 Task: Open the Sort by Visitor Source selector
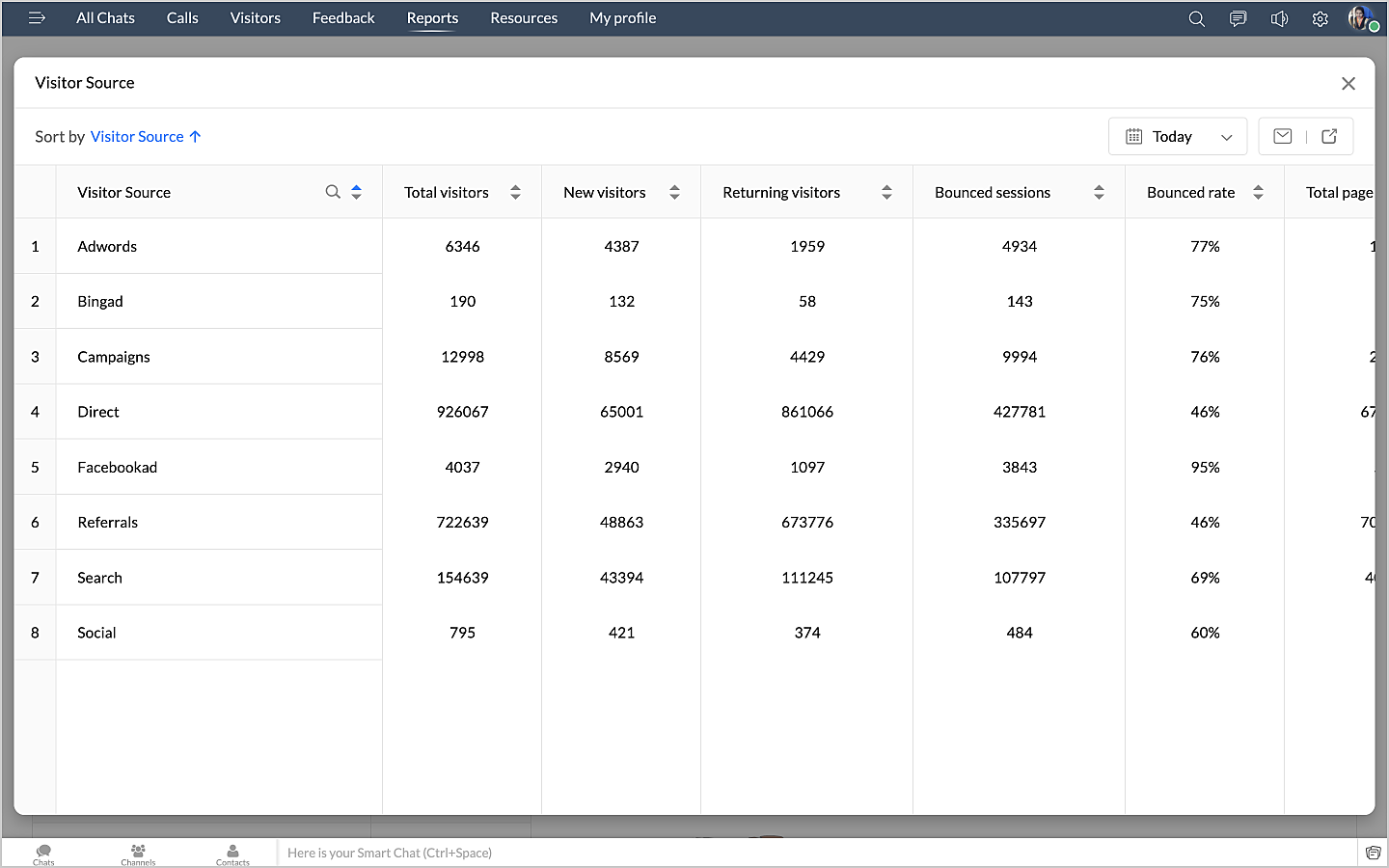tap(145, 137)
